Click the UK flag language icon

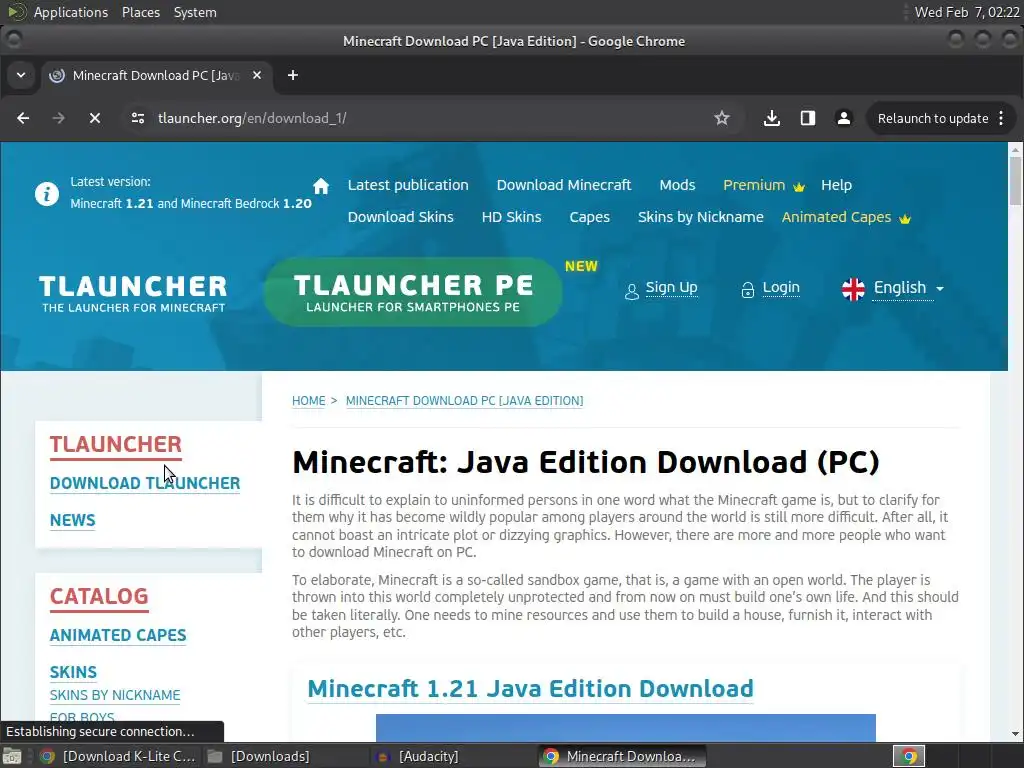coord(854,289)
